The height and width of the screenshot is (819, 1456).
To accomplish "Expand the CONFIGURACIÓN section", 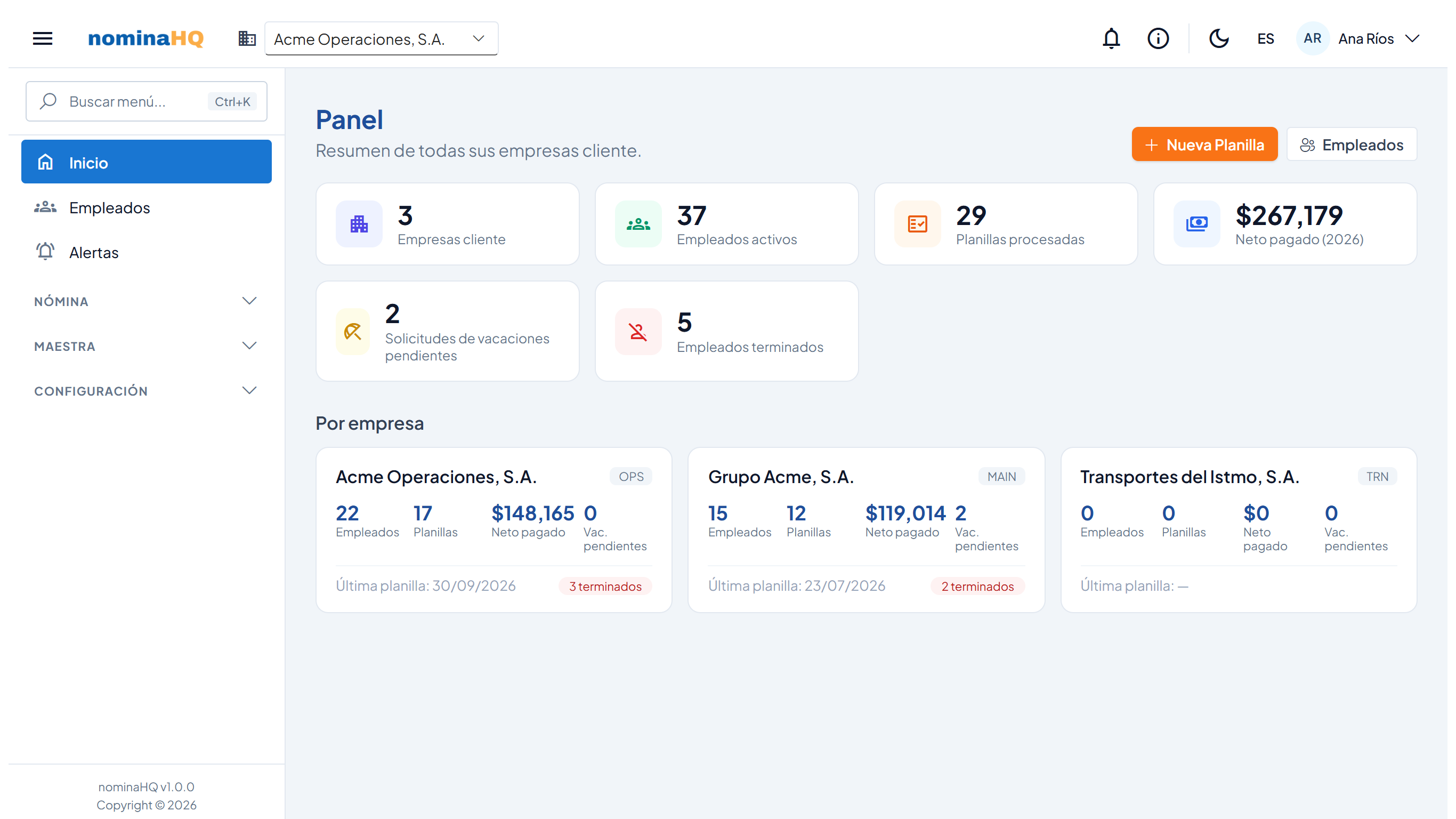I will 147,390.
